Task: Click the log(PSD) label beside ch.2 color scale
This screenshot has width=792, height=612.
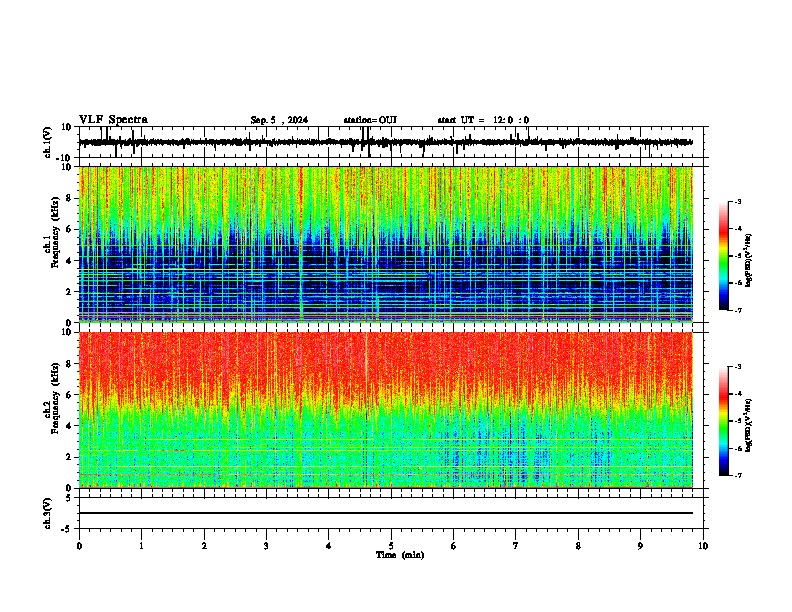Action: coord(748,425)
